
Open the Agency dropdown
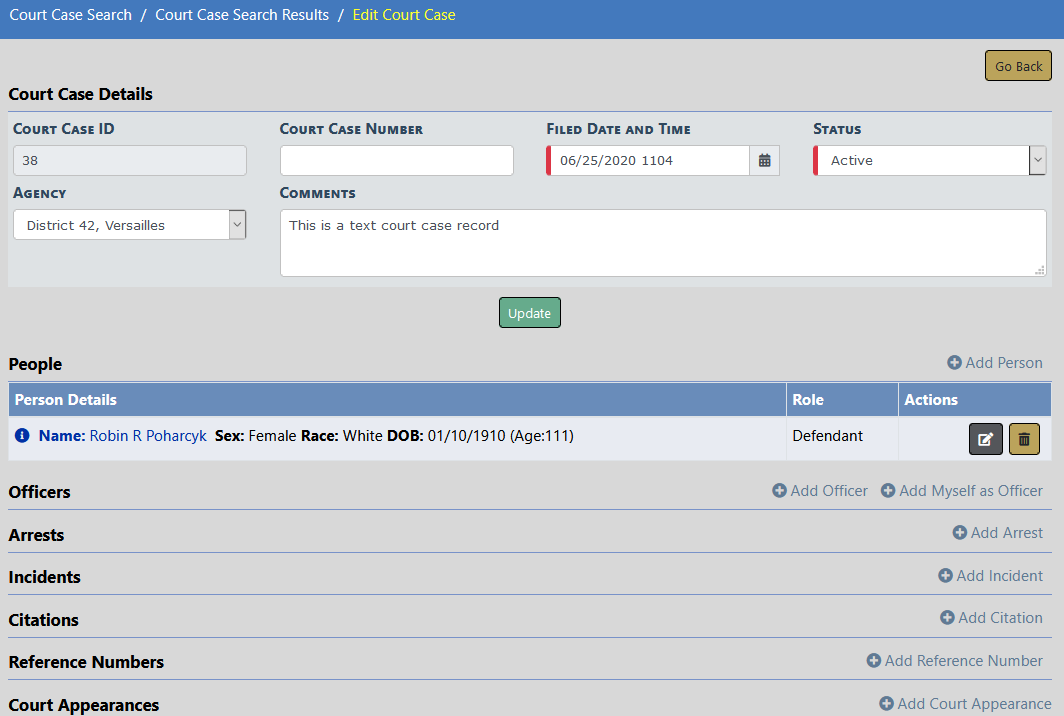point(237,225)
